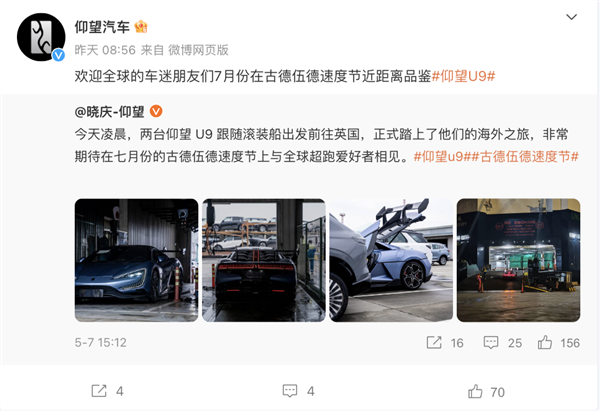Viewport: 600px width, 411px height.
Task: Open the lowercase #仰望u9# hashtag link
Action: pos(442,157)
